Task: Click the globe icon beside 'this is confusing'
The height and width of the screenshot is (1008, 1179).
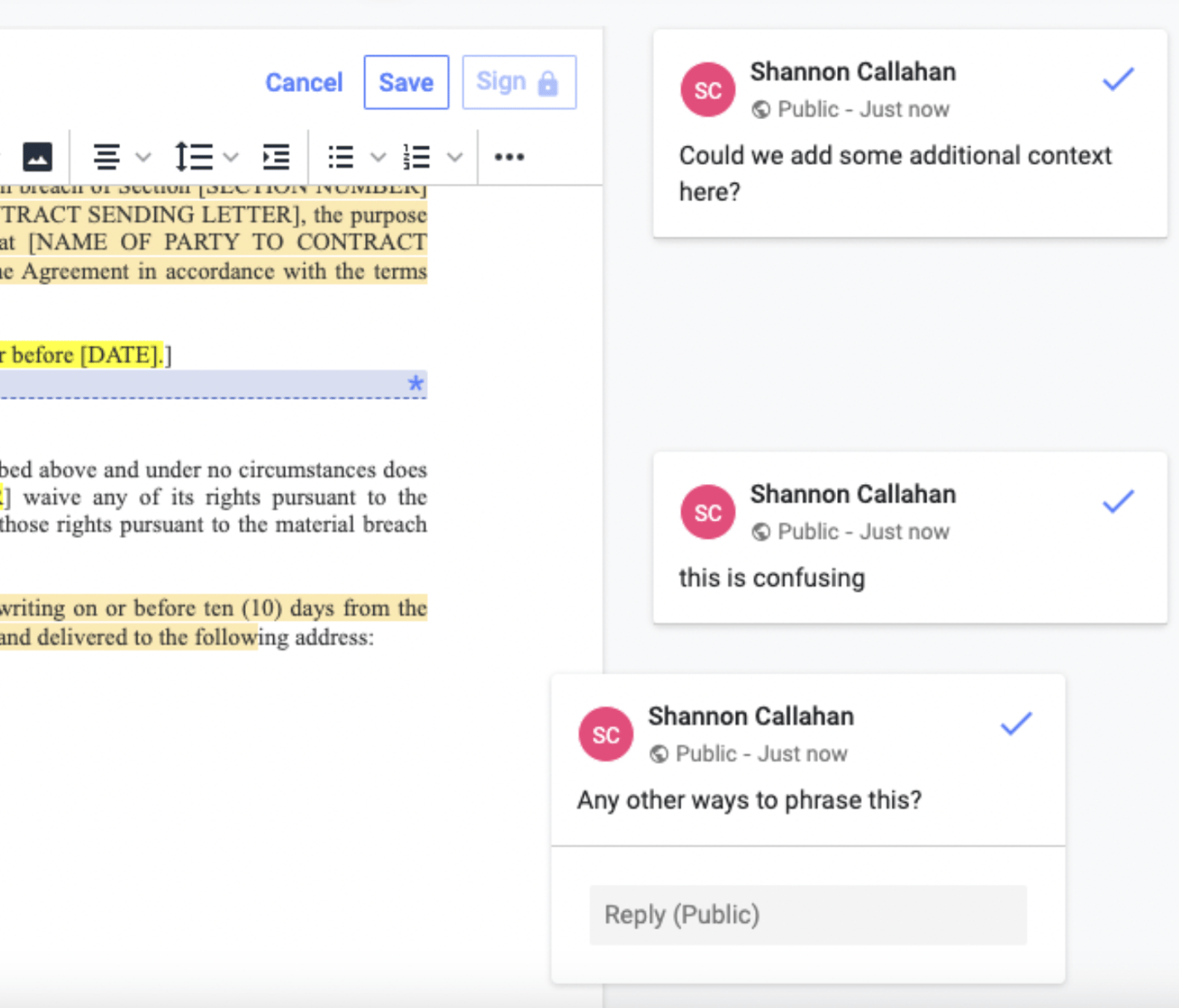Action: [x=760, y=532]
